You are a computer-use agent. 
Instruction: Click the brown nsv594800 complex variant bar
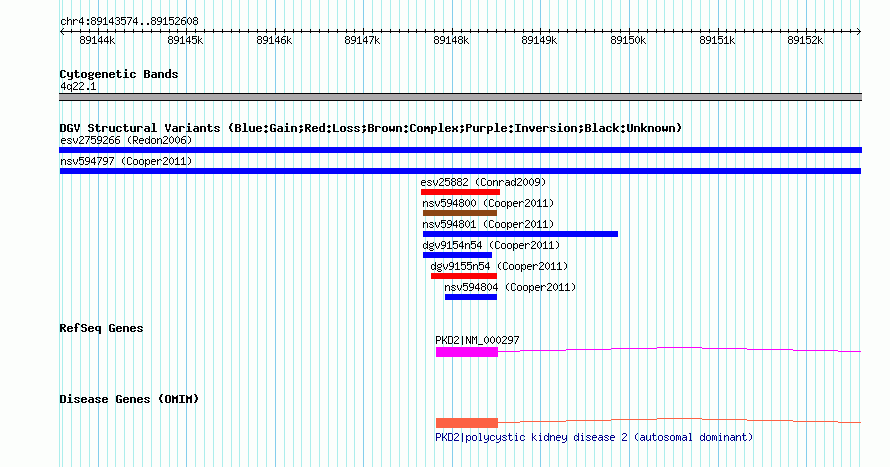pos(460,213)
